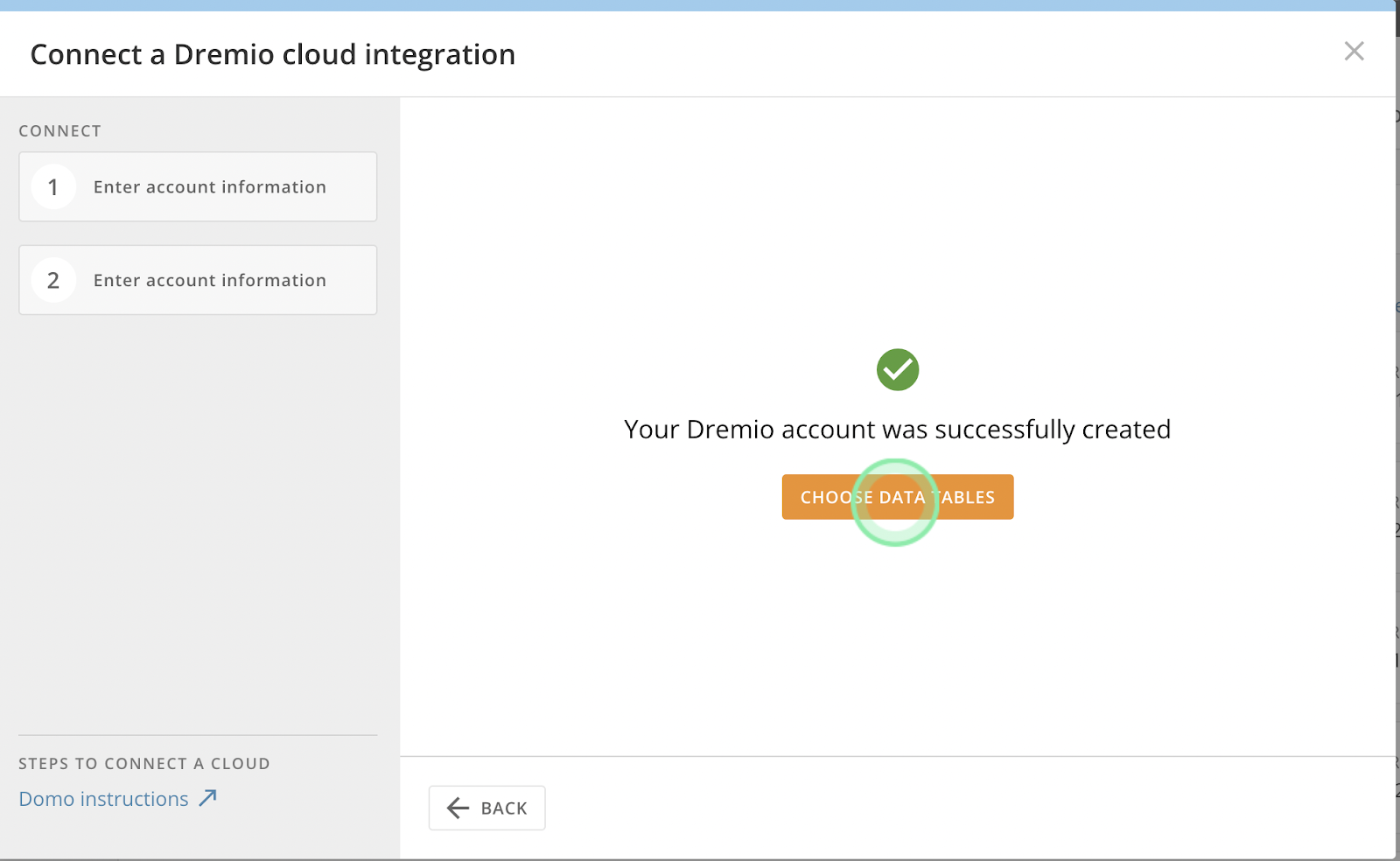This screenshot has width=1400, height=861.
Task: Close the Dremio integration dialog
Action: click(1354, 52)
